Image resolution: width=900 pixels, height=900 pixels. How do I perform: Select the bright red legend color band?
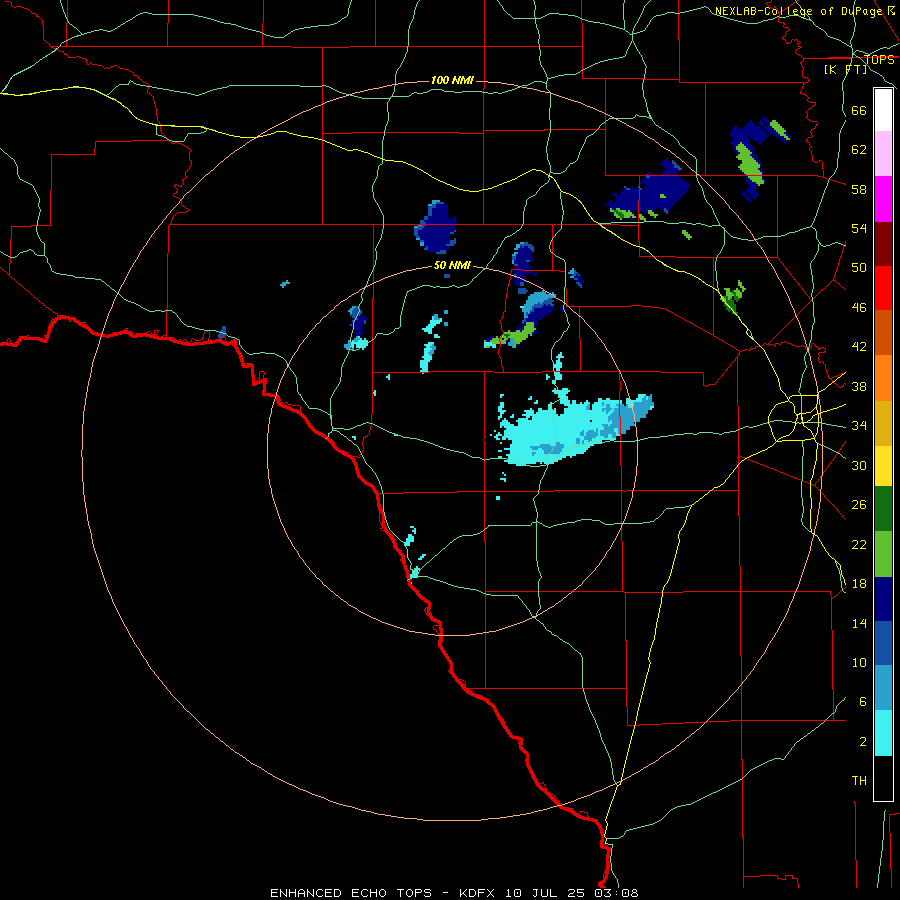(883, 288)
